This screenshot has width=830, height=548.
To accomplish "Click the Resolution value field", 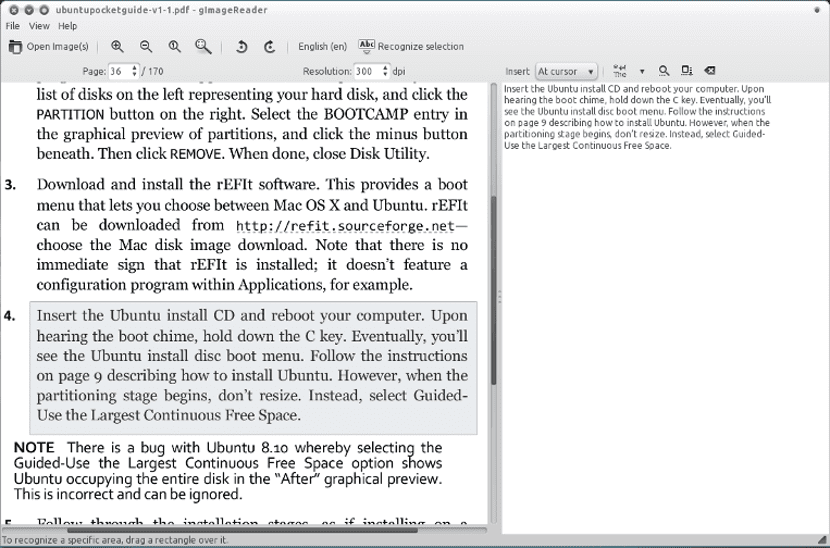I will click(367, 71).
